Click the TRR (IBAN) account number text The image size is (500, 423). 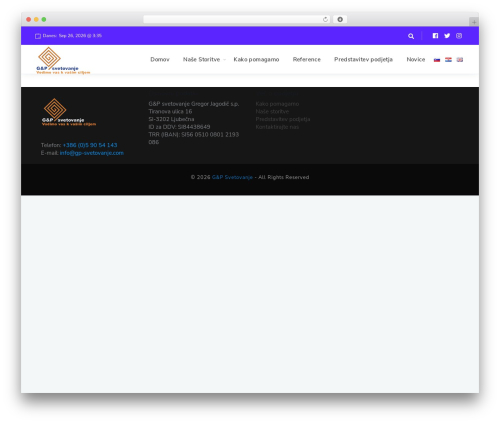(194, 138)
